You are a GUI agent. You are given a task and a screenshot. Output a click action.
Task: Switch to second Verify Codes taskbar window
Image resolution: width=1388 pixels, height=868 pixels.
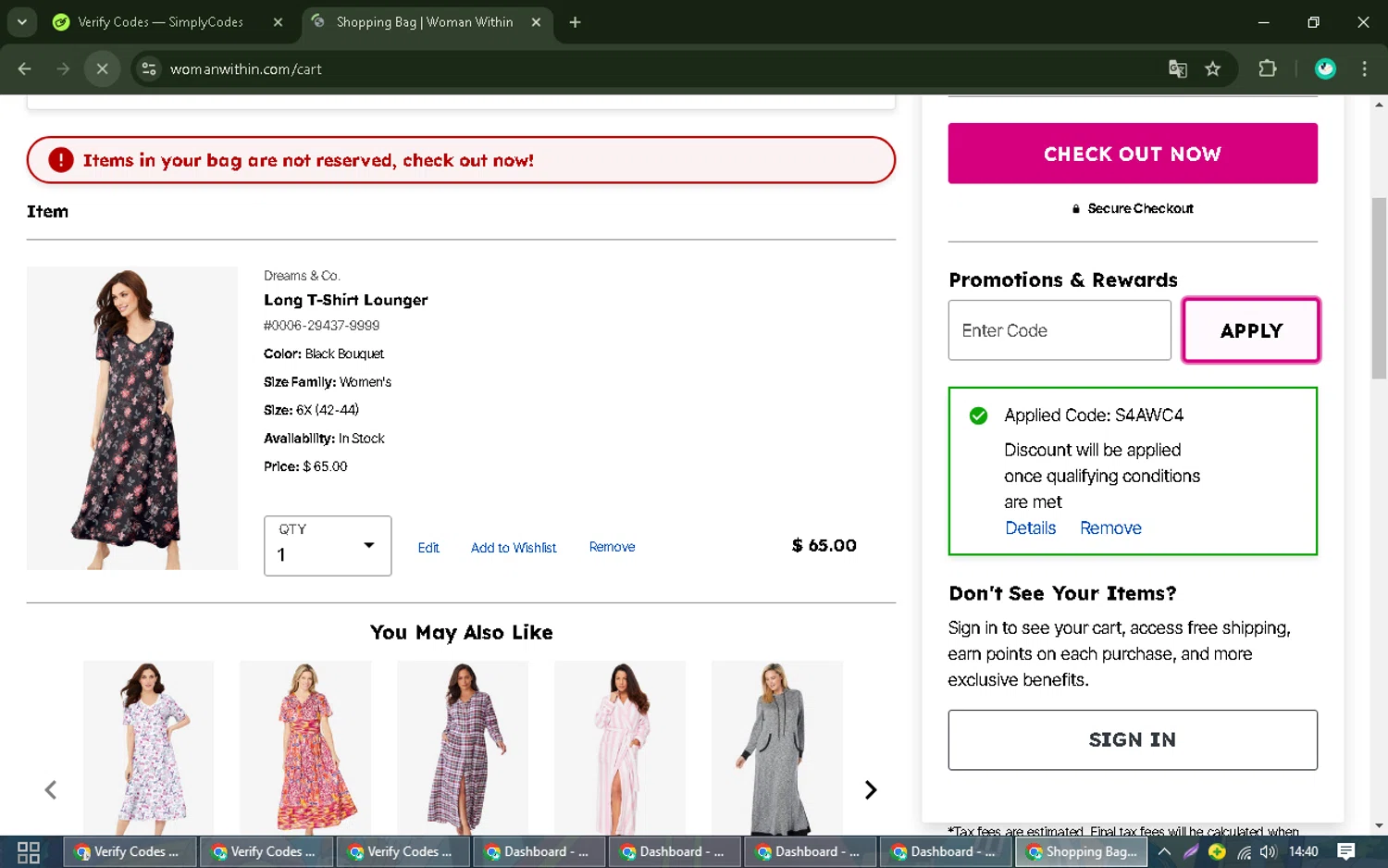tap(266, 852)
